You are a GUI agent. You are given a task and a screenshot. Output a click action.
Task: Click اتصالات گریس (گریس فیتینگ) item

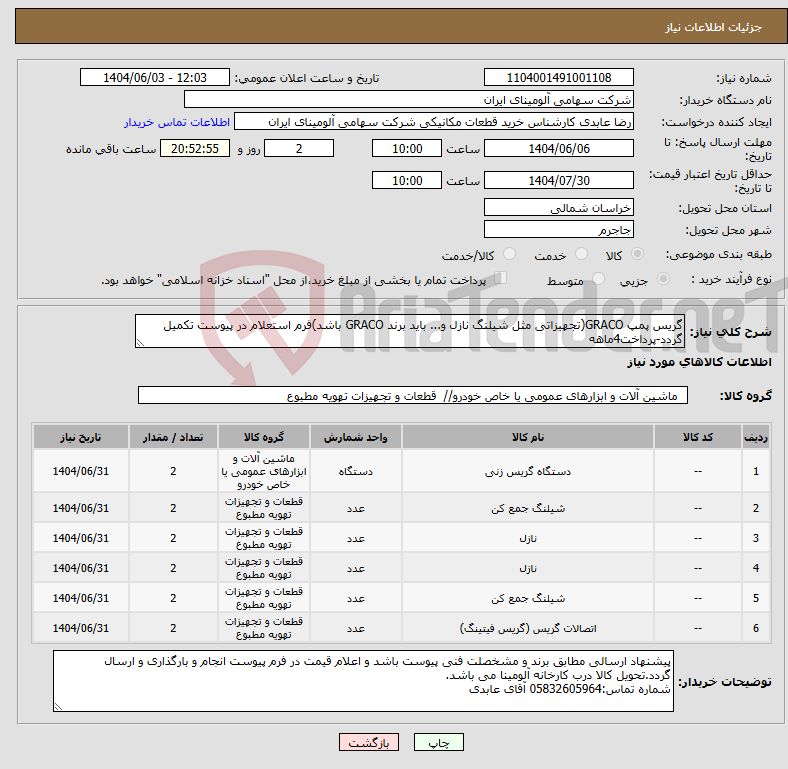pos(528,628)
